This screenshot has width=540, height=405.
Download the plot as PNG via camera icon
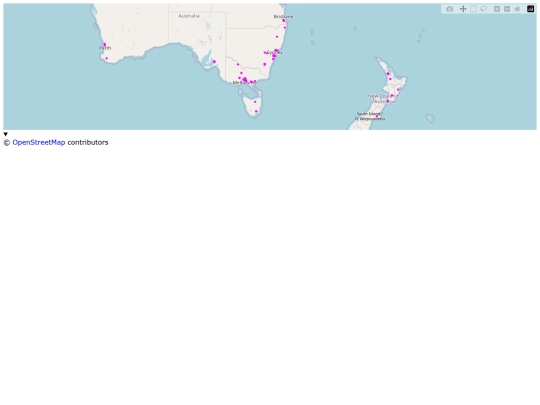(449, 9)
